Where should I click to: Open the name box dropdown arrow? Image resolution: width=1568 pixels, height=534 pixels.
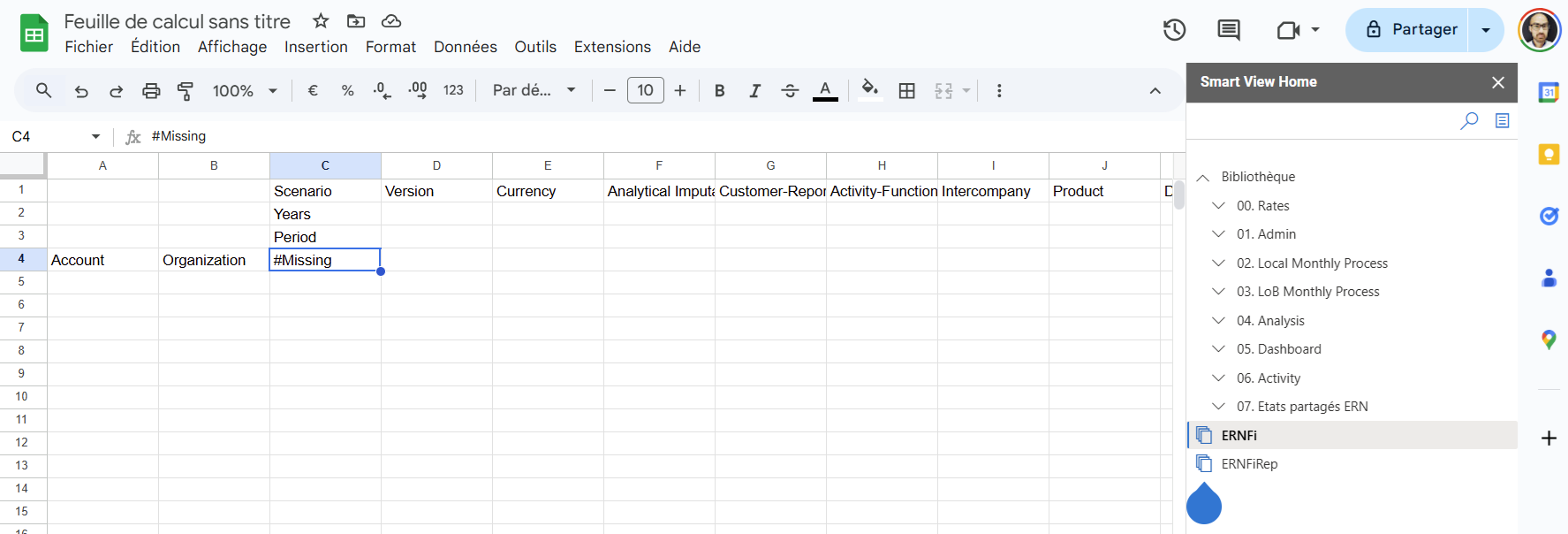(x=95, y=136)
